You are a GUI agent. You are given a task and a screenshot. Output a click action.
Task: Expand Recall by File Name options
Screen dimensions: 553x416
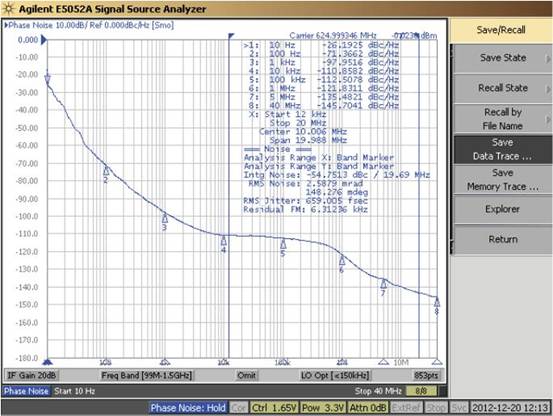tap(503, 119)
